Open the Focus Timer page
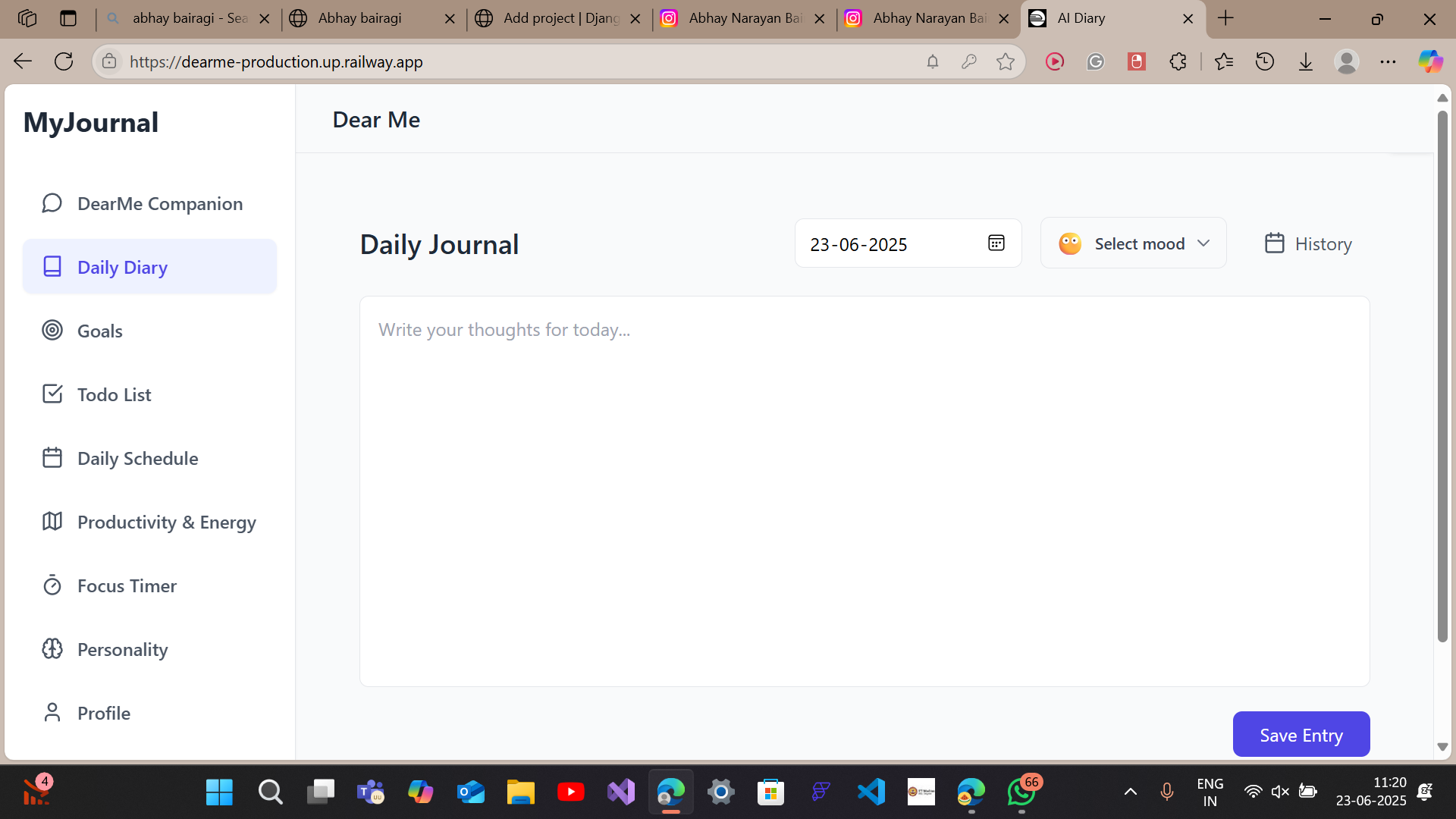 coord(149,585)
